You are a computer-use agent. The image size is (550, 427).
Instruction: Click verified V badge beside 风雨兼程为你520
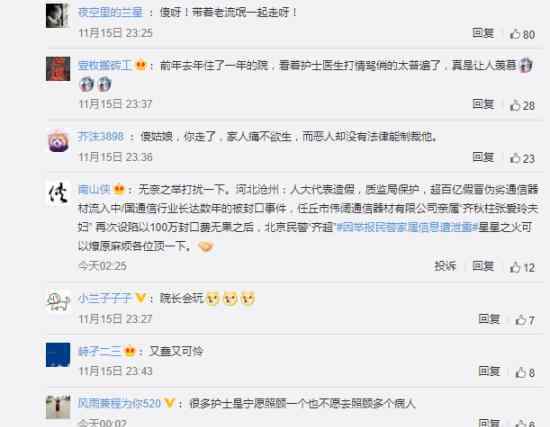tap(169, 402)
